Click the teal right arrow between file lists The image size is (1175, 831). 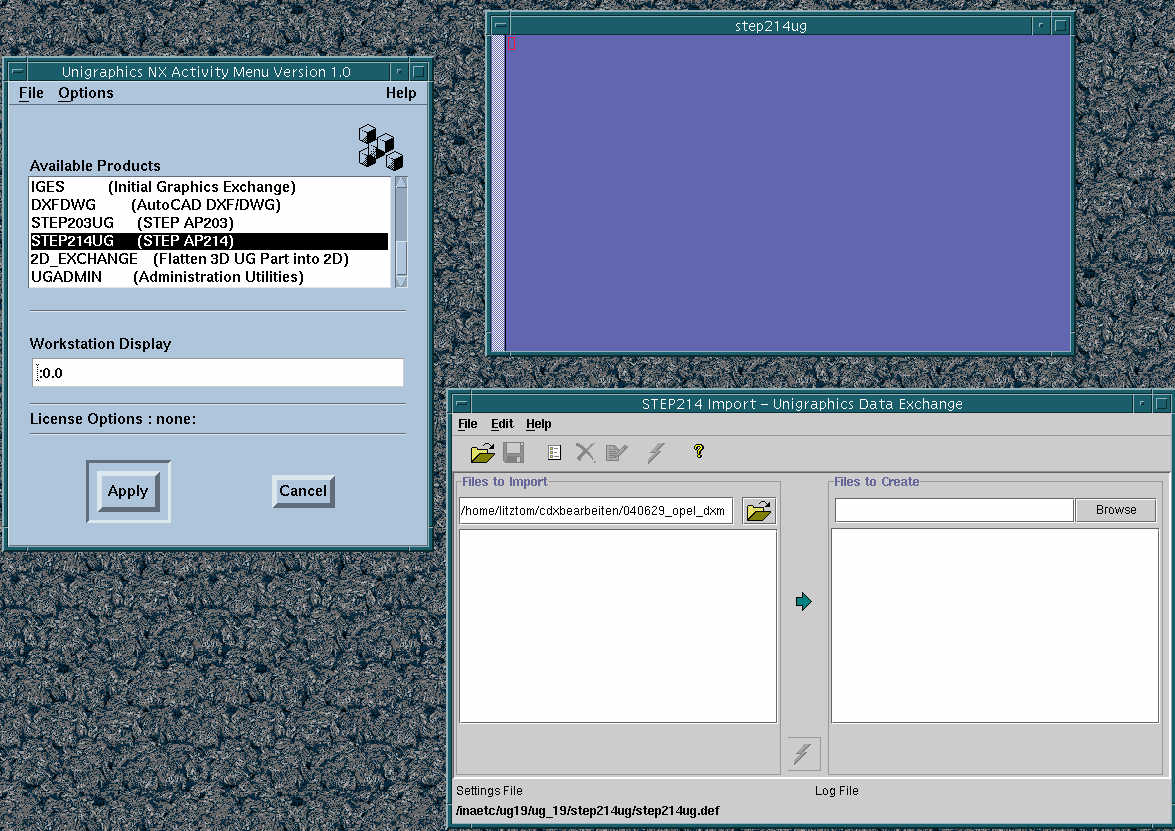(x=803, y=601)
